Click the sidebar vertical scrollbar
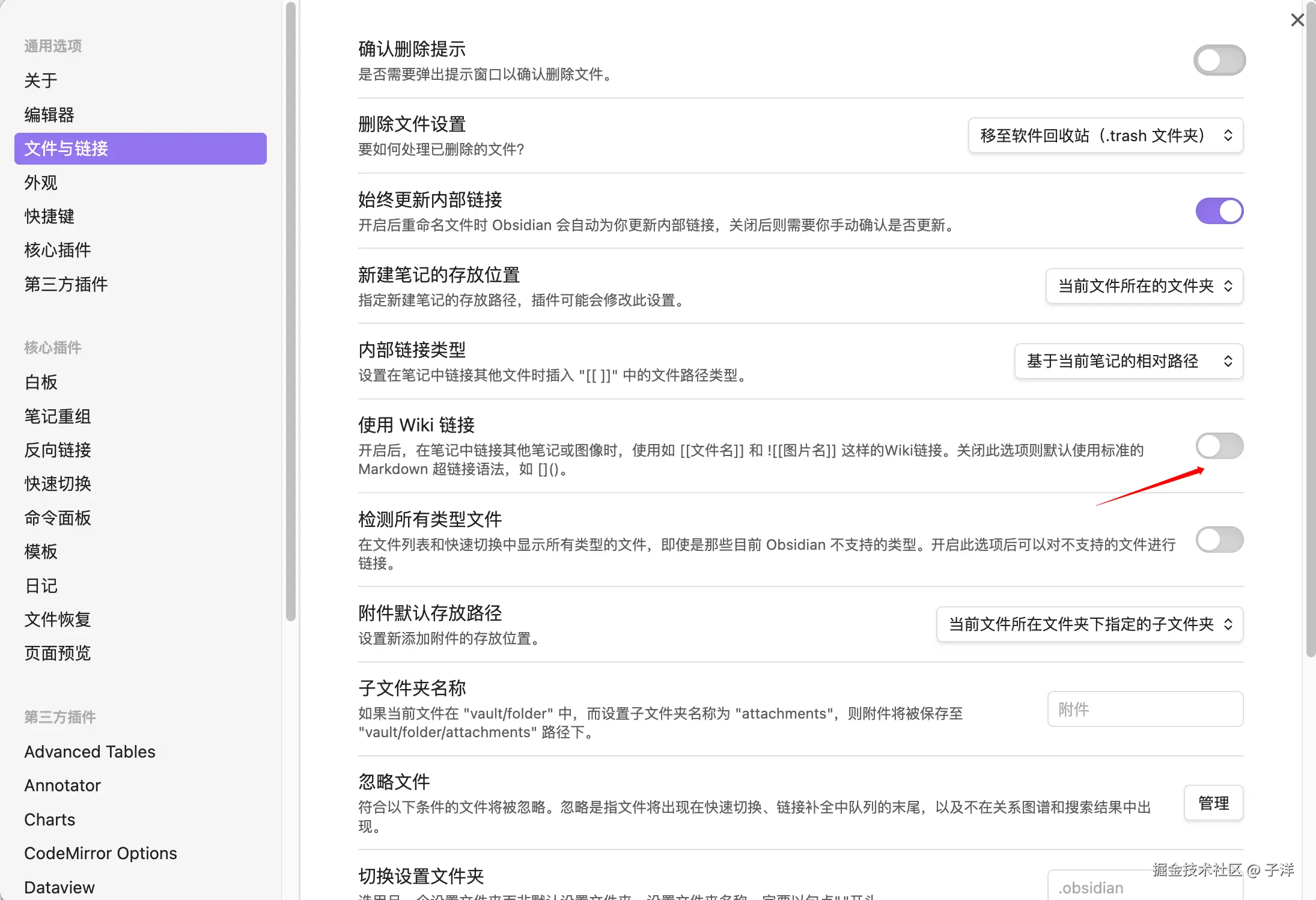 pyautogui.click(x=291, y=312)
